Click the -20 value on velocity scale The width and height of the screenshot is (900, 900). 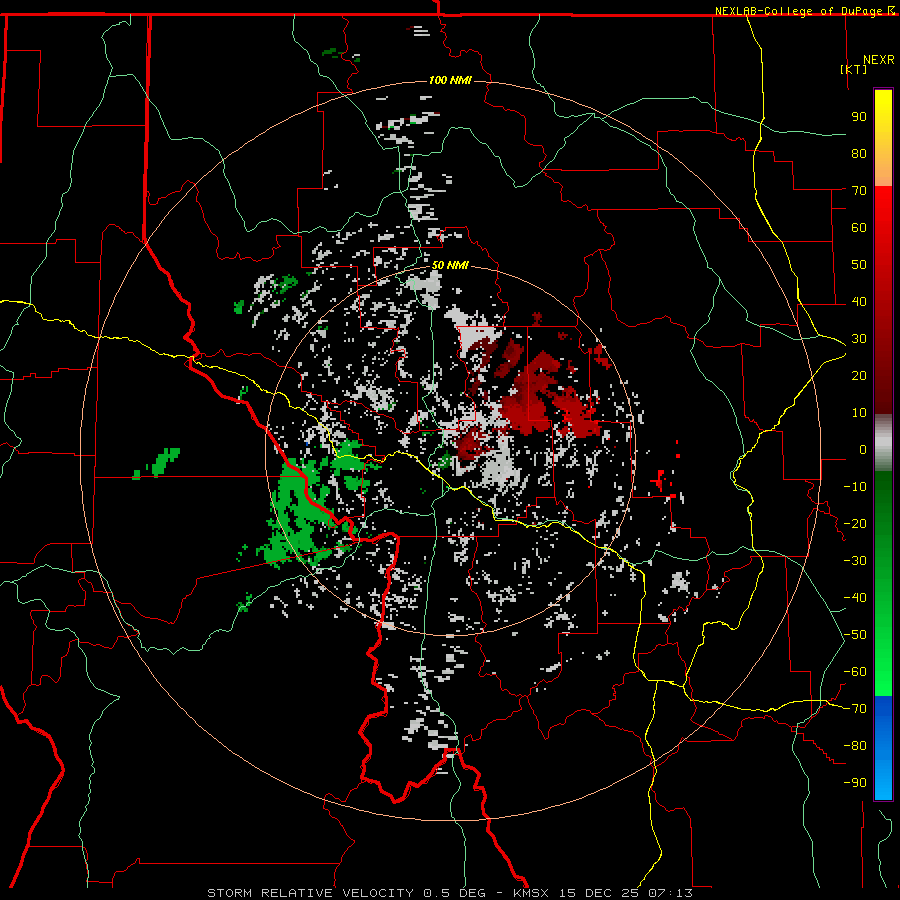coord(855,524)
